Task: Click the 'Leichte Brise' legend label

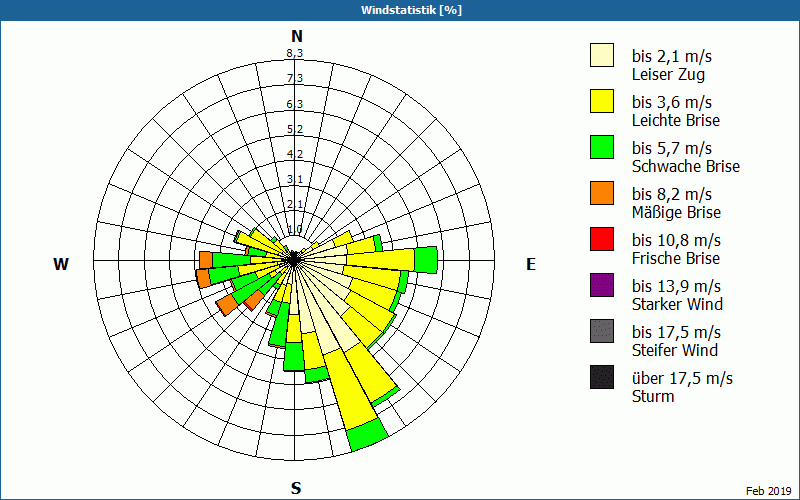Action: tap(676, 120)
